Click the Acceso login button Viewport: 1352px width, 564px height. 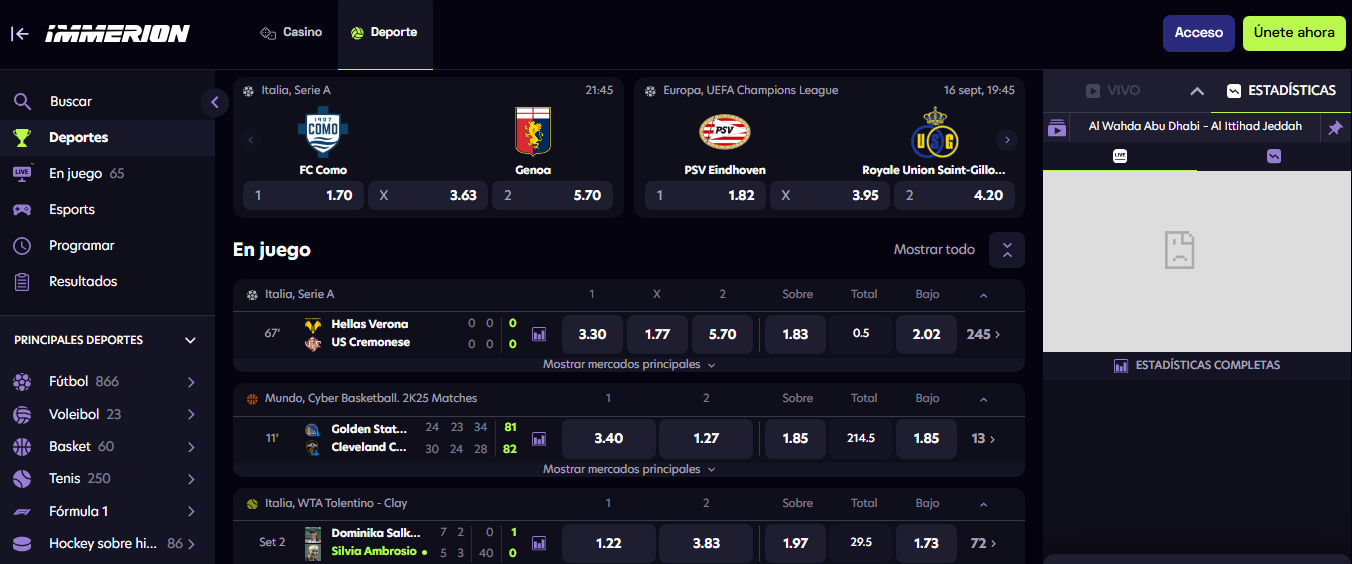[1198, 33]
